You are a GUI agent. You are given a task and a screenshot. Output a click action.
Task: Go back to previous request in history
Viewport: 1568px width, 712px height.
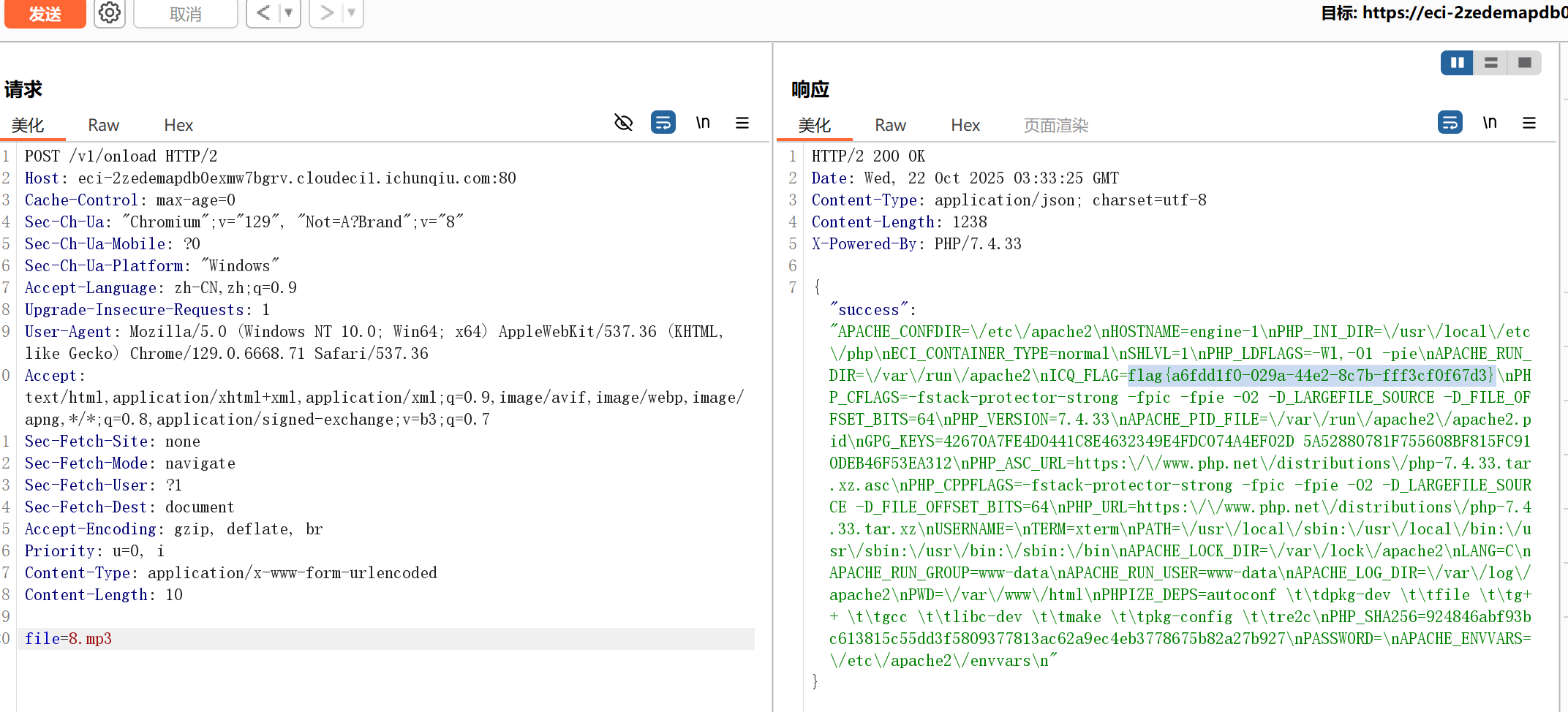point(263,12)
